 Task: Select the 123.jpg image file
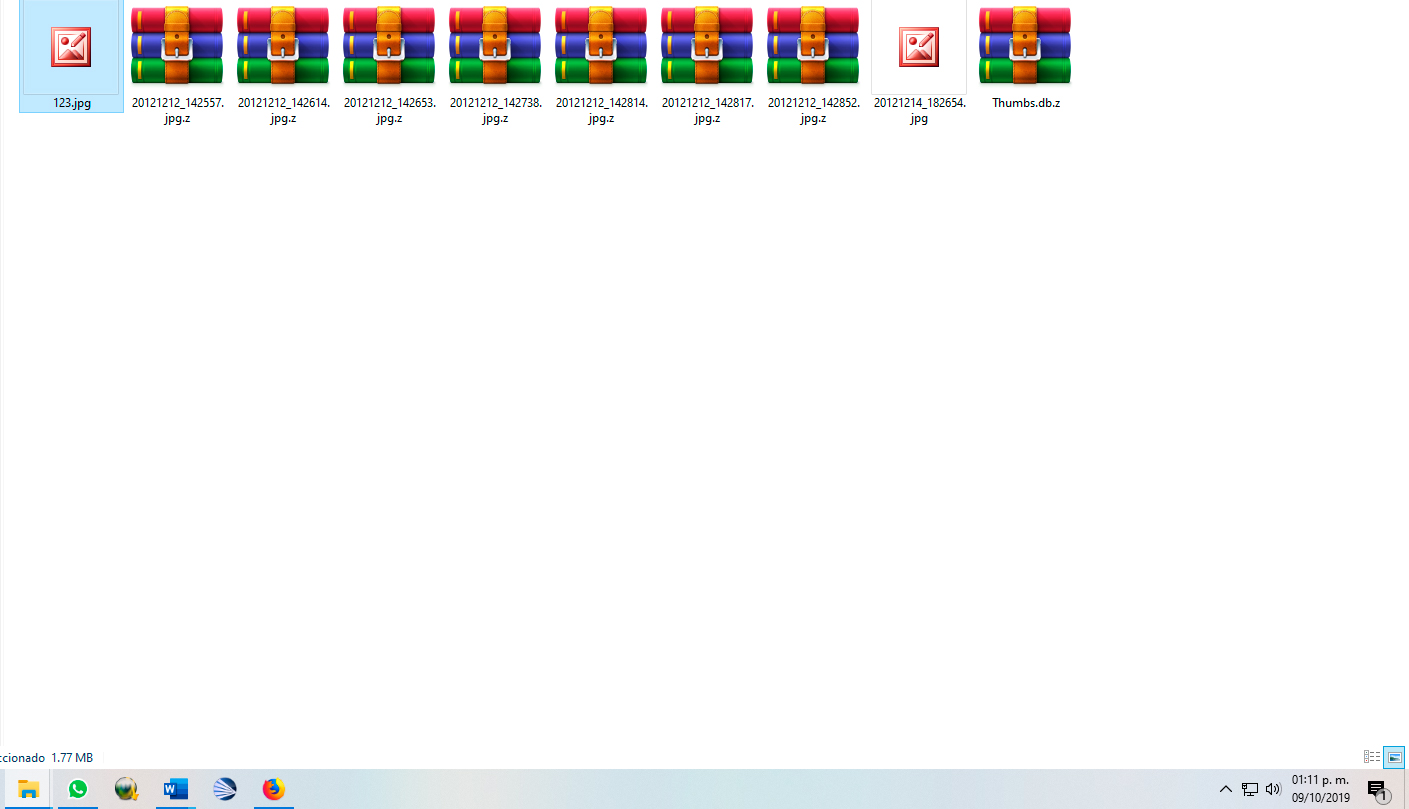click(x=71, y=48)
